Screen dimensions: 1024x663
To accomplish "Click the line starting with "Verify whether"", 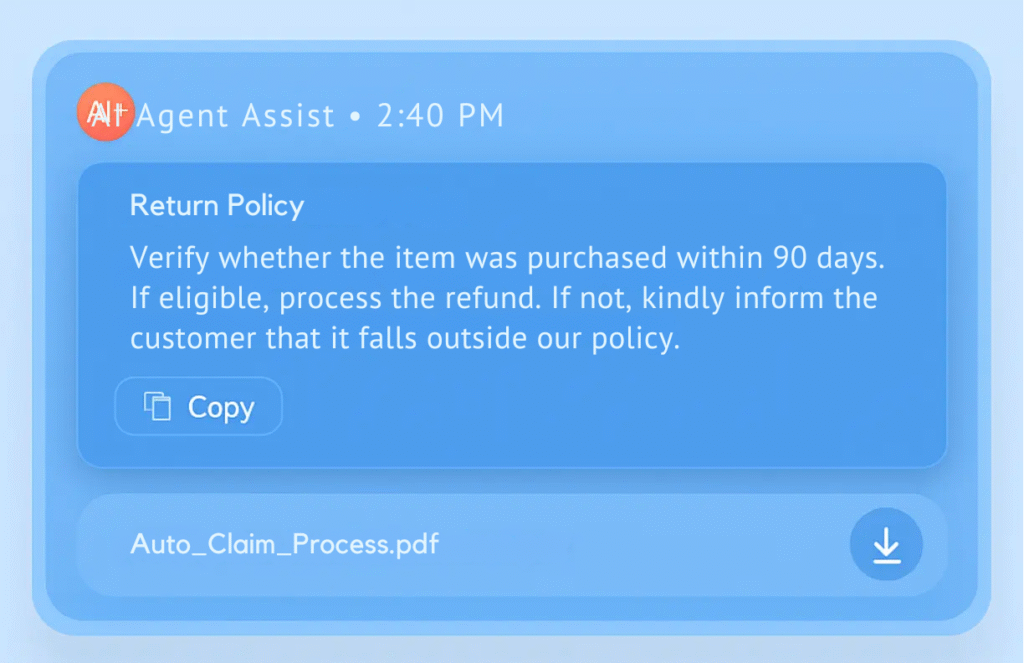I will pos(508,258).
